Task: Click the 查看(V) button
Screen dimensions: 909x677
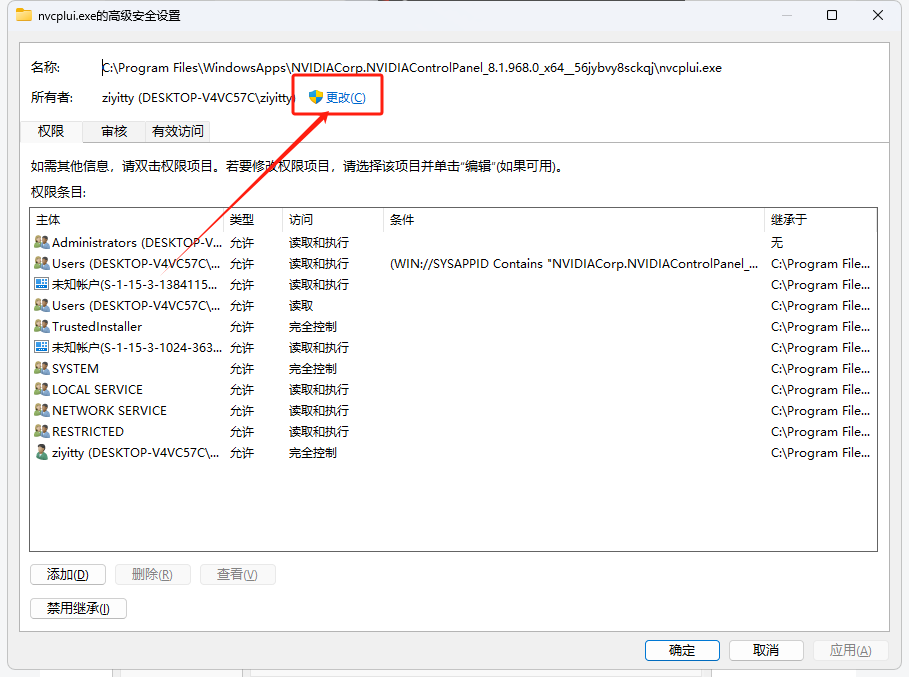Action: tap(237, 574)
